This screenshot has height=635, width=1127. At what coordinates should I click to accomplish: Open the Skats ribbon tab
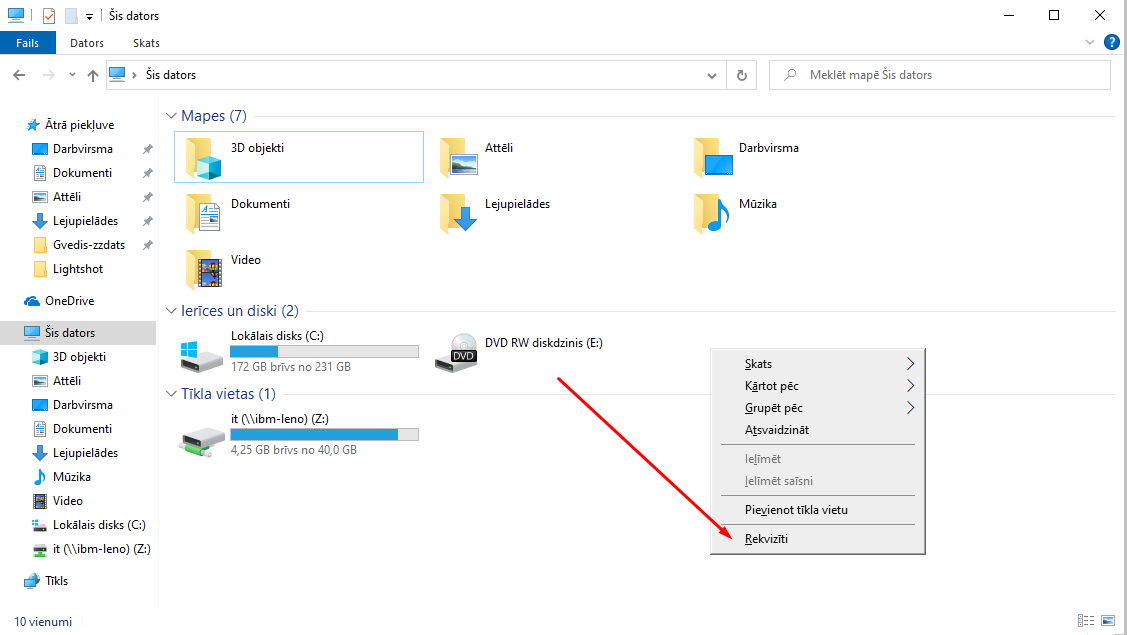(146, 43)
